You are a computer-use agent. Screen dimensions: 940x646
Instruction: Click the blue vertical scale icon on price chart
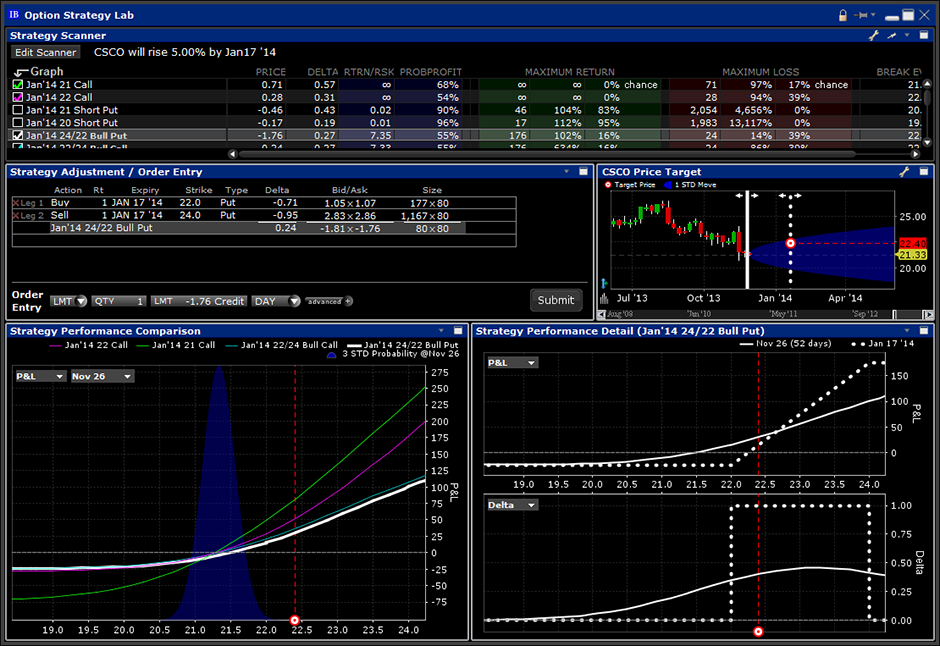(x=604, y=283)
